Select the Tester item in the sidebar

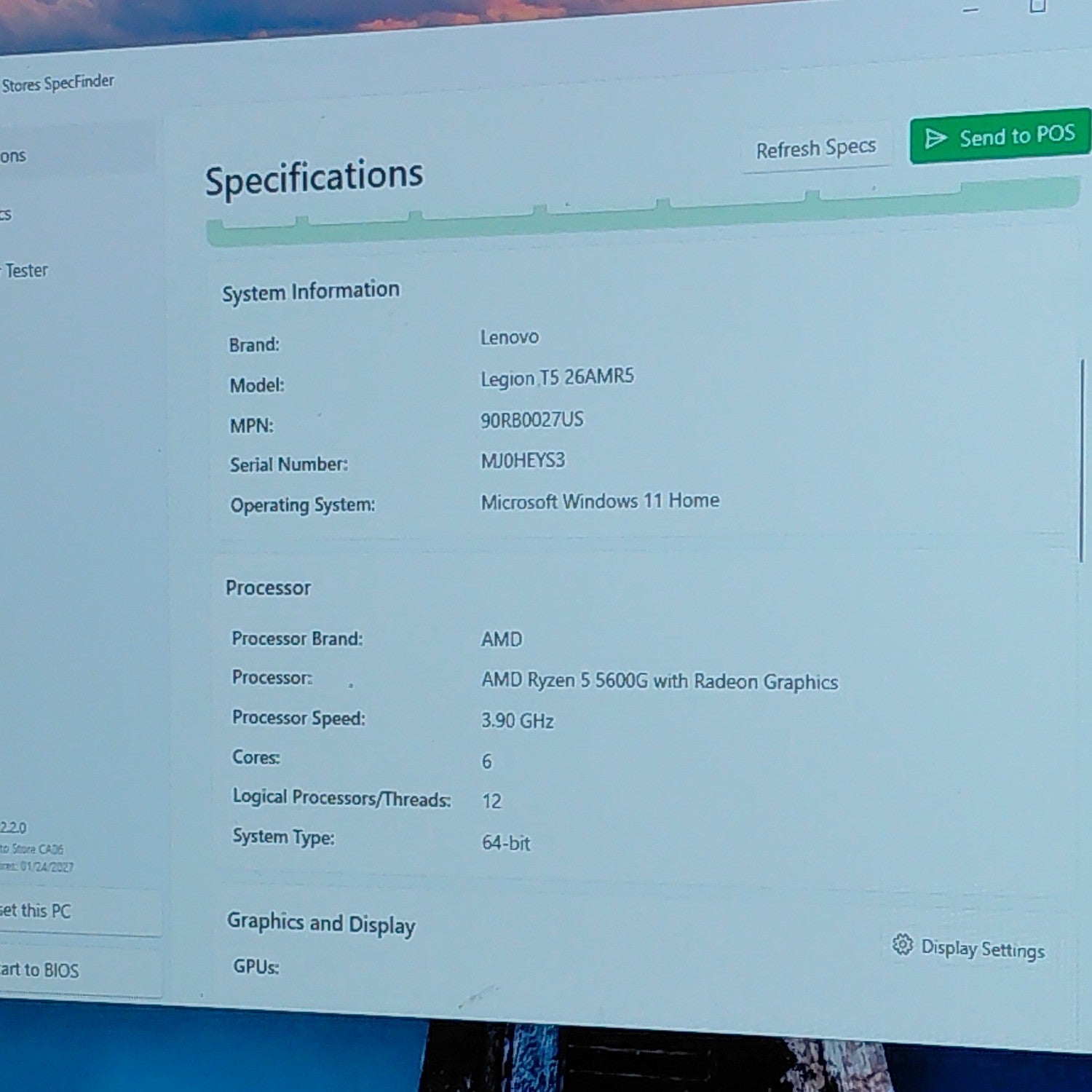[27, 271]
